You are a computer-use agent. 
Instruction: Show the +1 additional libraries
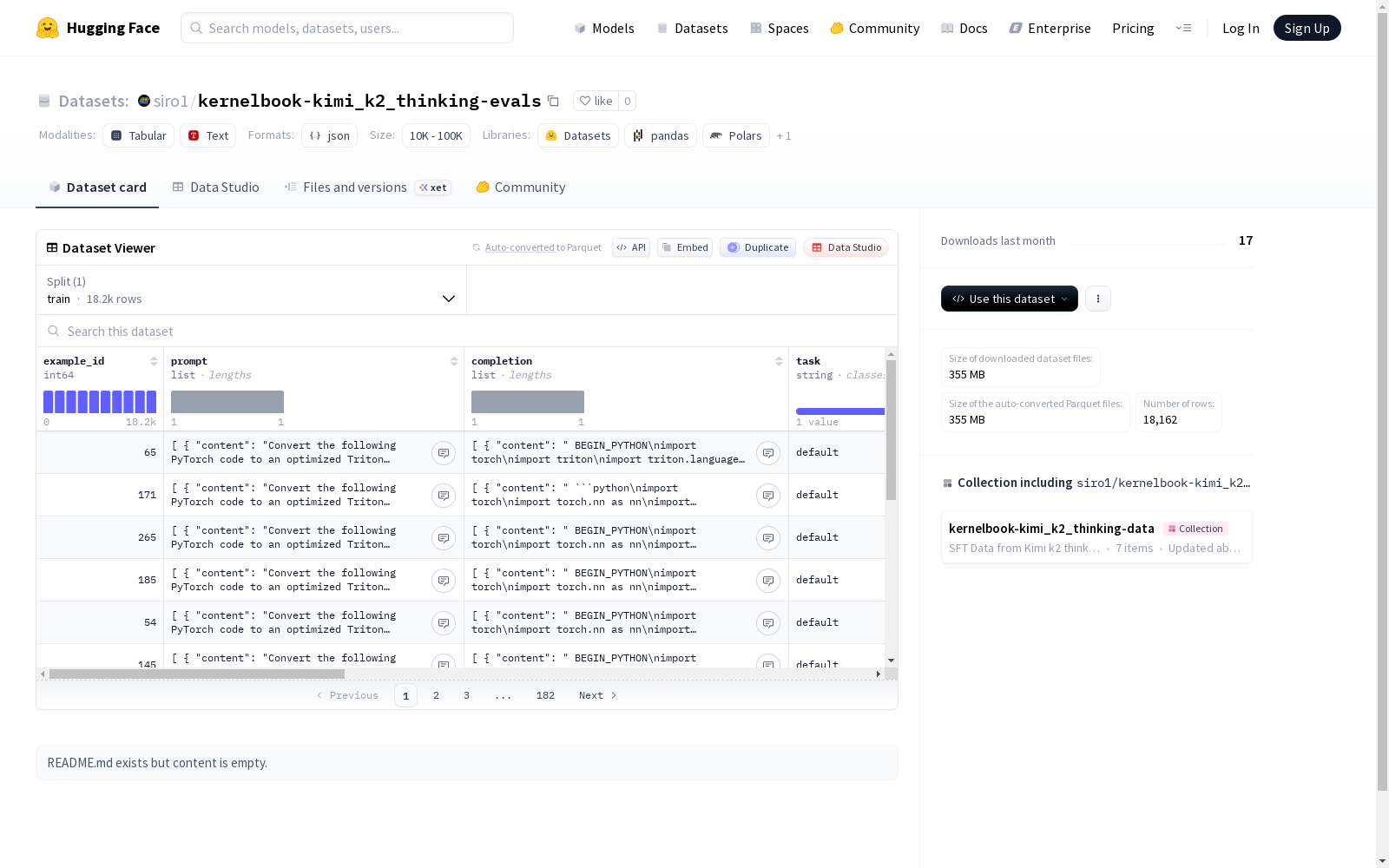pyautogui.click(x=784, y=135)
